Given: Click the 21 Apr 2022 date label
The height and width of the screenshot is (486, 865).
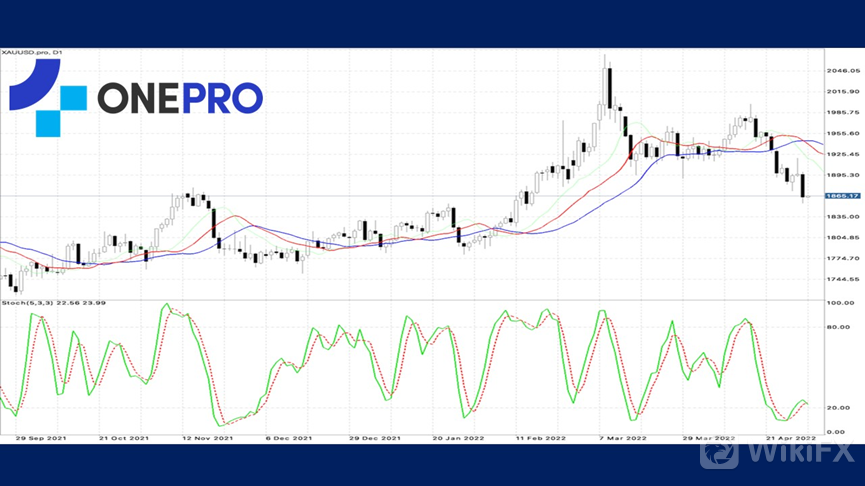Looking at the screenshot, I should coord(791,438).
